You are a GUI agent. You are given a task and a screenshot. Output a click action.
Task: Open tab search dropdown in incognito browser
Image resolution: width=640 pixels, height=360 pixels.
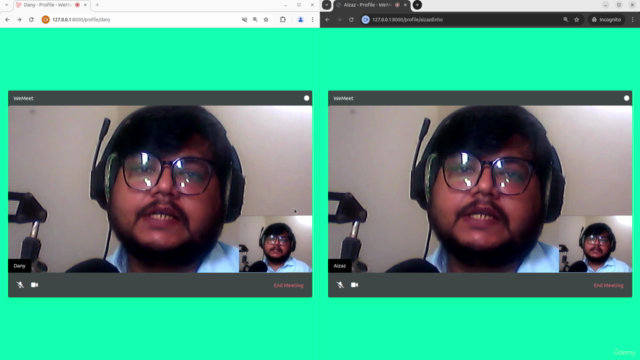pos(327,5)
